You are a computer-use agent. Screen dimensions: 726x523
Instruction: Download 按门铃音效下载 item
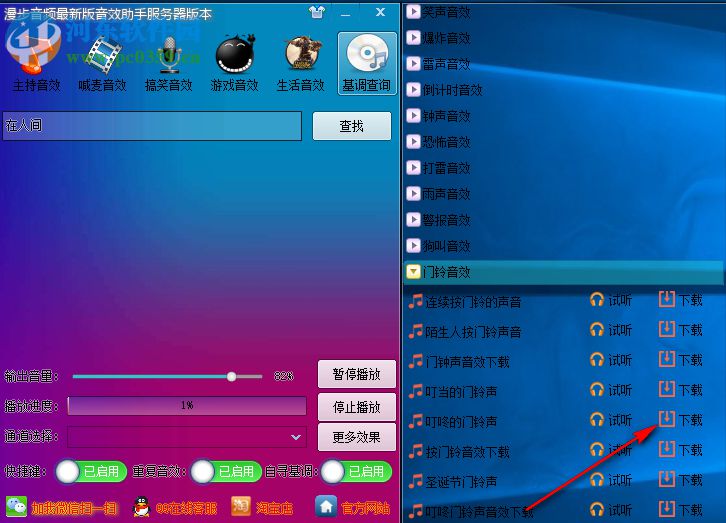click(681, 450)
